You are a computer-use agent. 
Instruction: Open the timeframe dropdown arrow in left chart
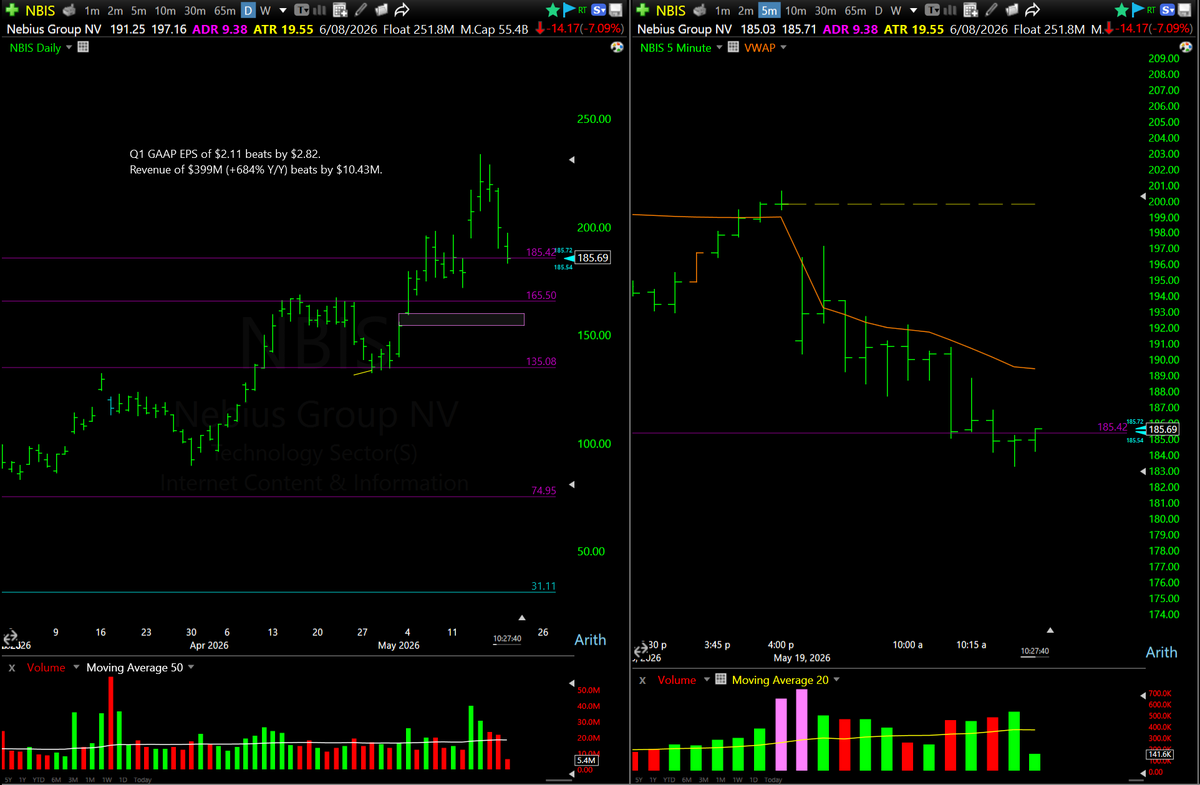click(x=282, y=9)
